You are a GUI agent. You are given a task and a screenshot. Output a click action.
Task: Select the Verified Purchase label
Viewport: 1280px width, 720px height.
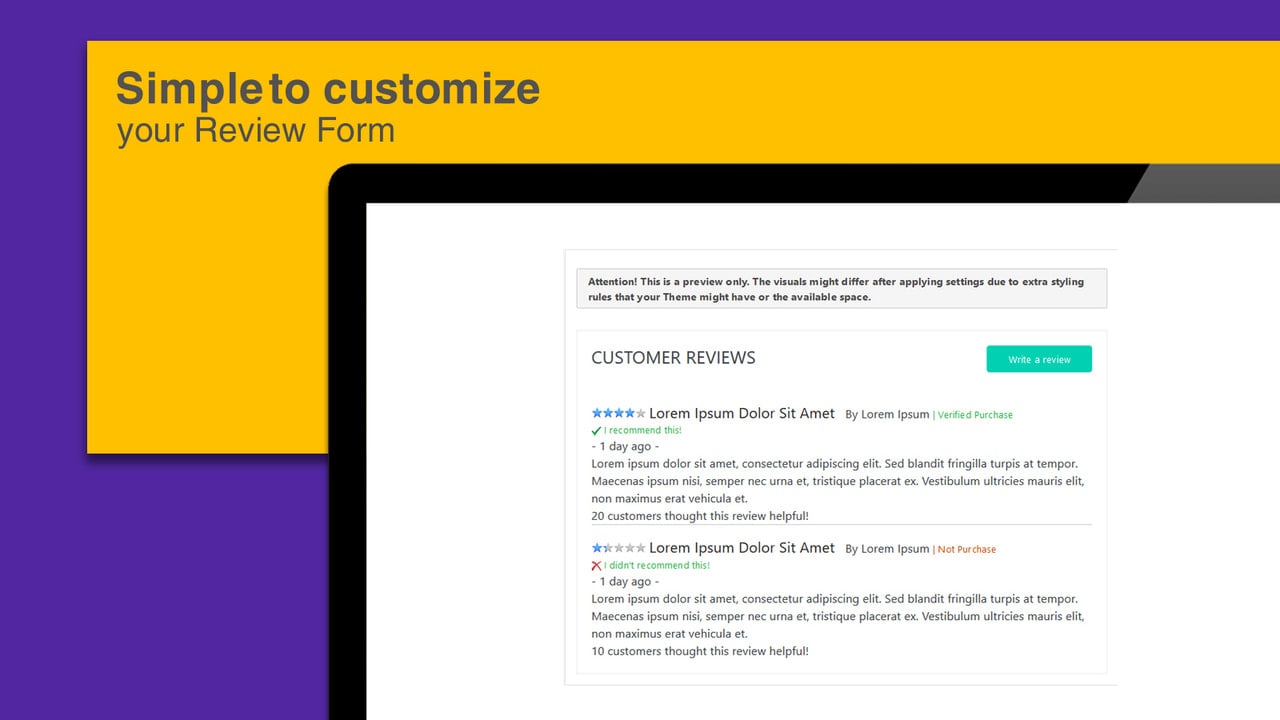pos(975,415)
